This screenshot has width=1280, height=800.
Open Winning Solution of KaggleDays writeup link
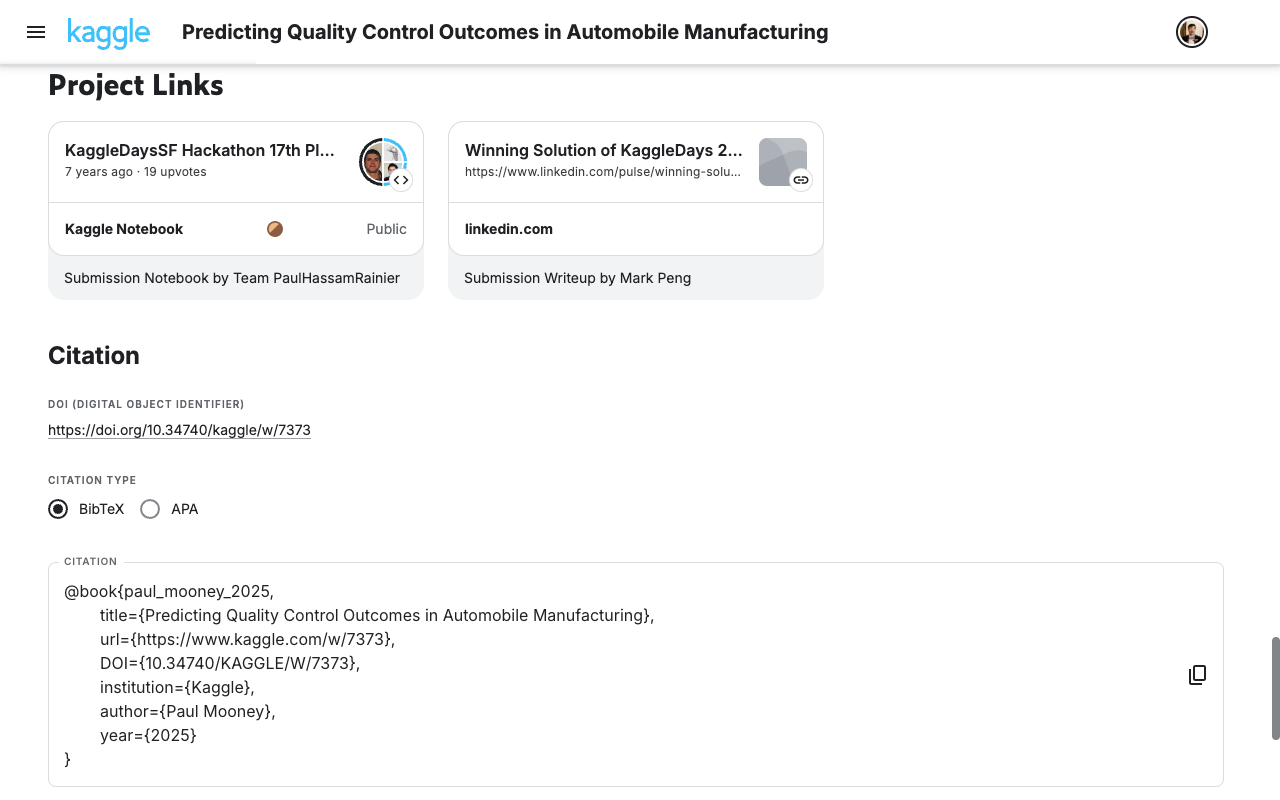pyautogui.click(x=604, y=150)
